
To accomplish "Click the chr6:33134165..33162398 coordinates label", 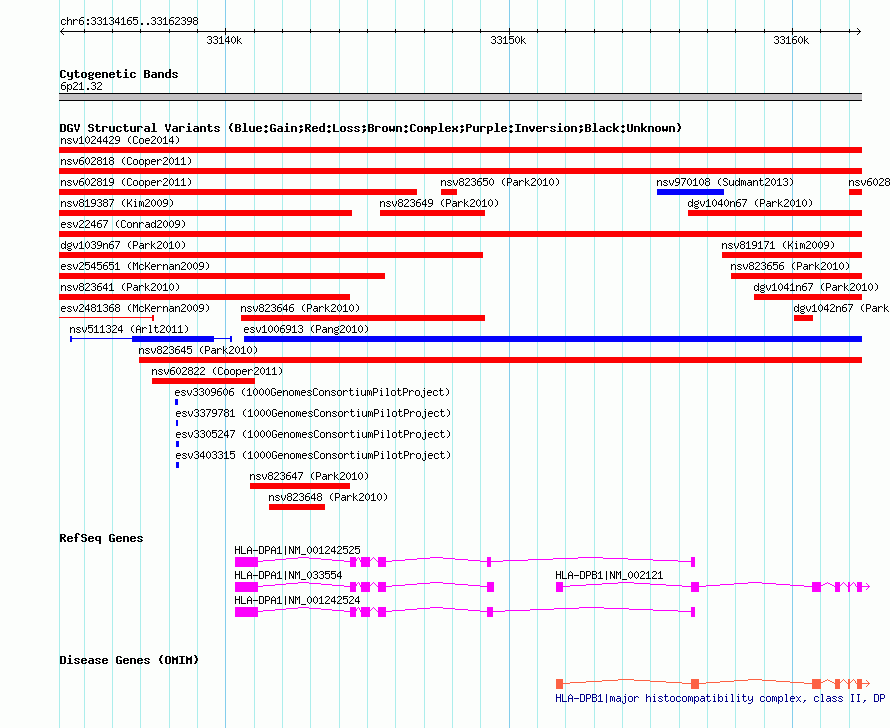I will pyautogui.click(x=129, y=21).
